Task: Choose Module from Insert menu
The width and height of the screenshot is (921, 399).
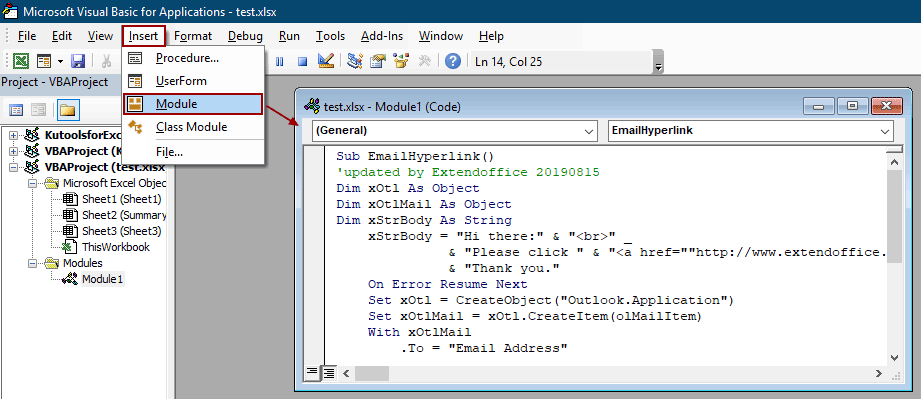Action: click(193, 104)
